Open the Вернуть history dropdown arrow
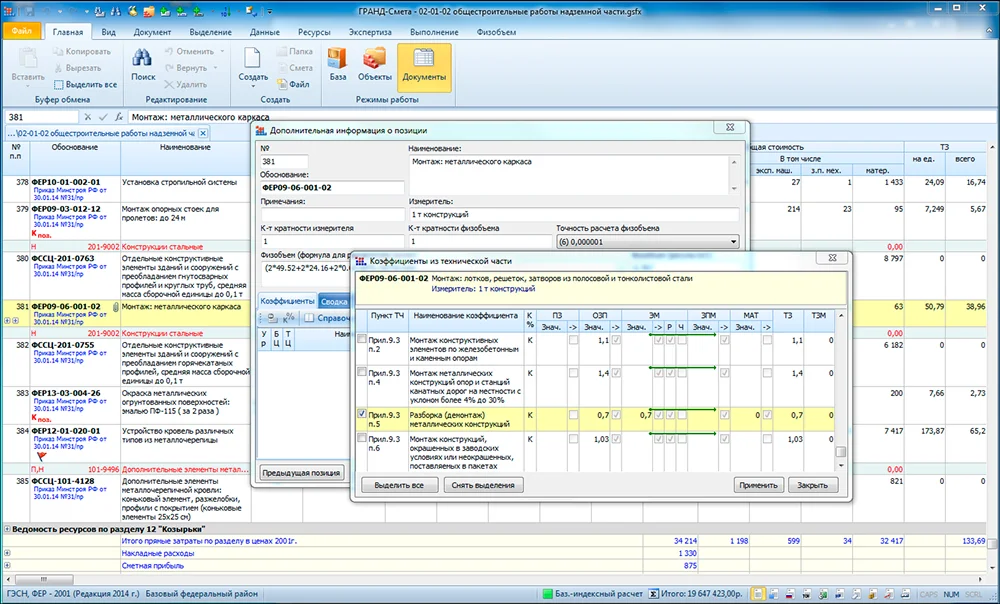Screen dimensions: 1000x604 tap(216, 68)
